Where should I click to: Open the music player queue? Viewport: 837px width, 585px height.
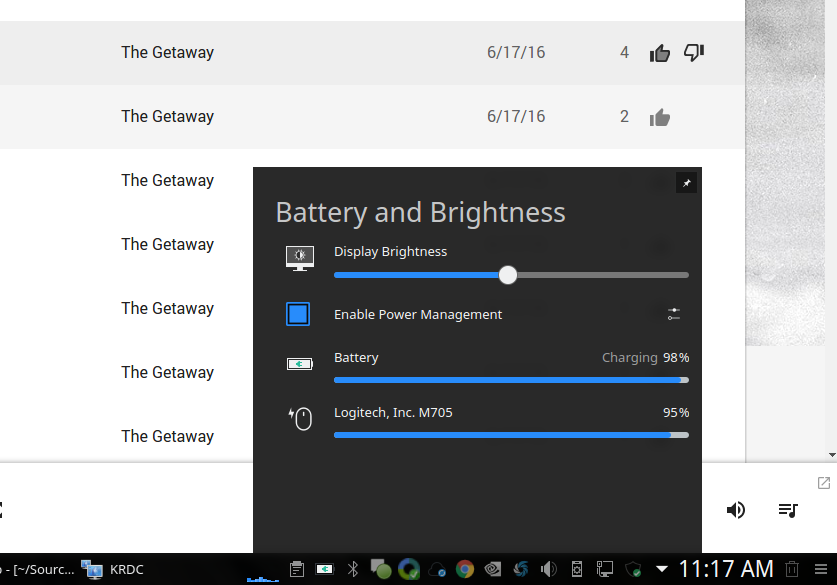pos(788,510)
